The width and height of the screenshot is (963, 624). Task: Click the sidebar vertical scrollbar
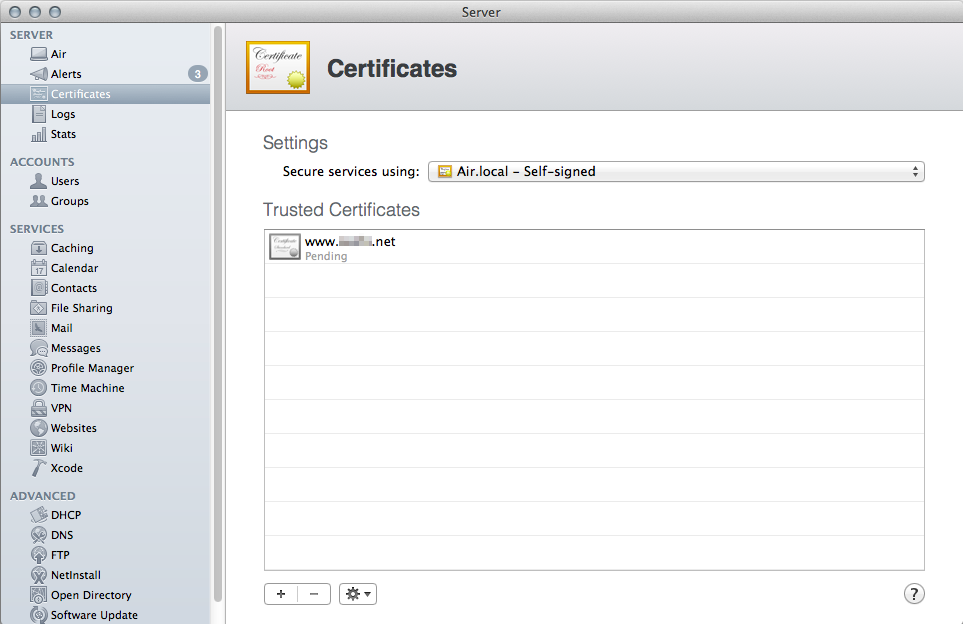click(x=218, y=300)
